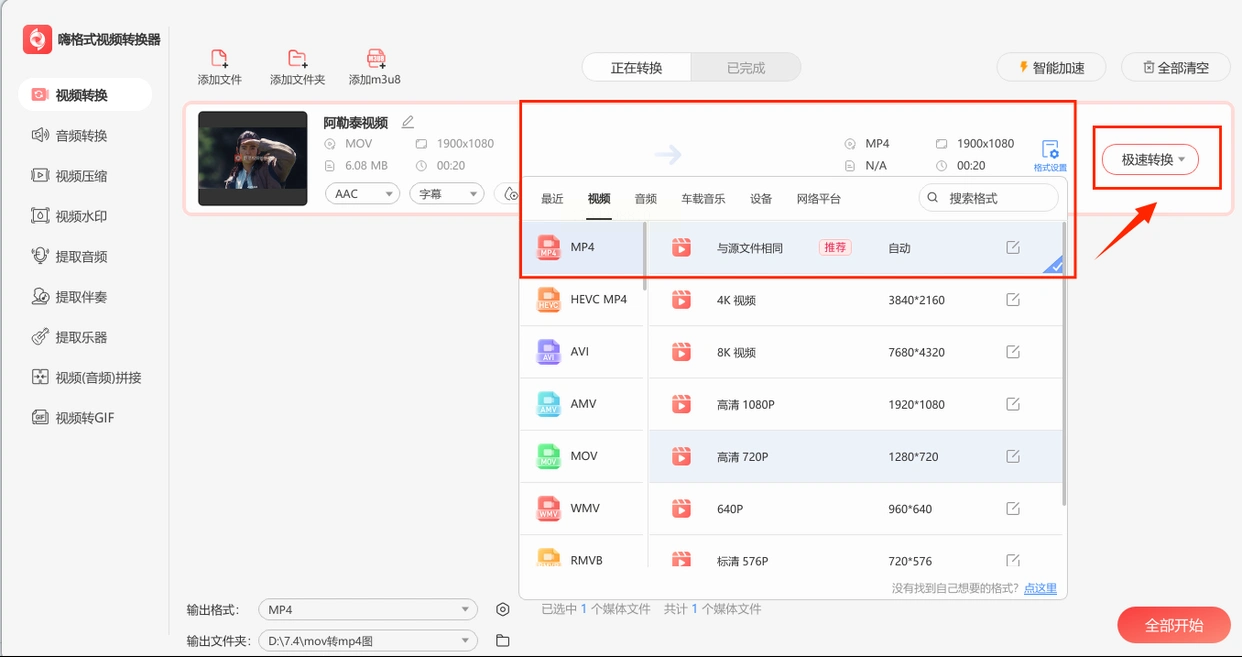Switch to the 音频 format tab
Image resolution: width=1242 pixels, height=657 pixels.
point(646,199)
